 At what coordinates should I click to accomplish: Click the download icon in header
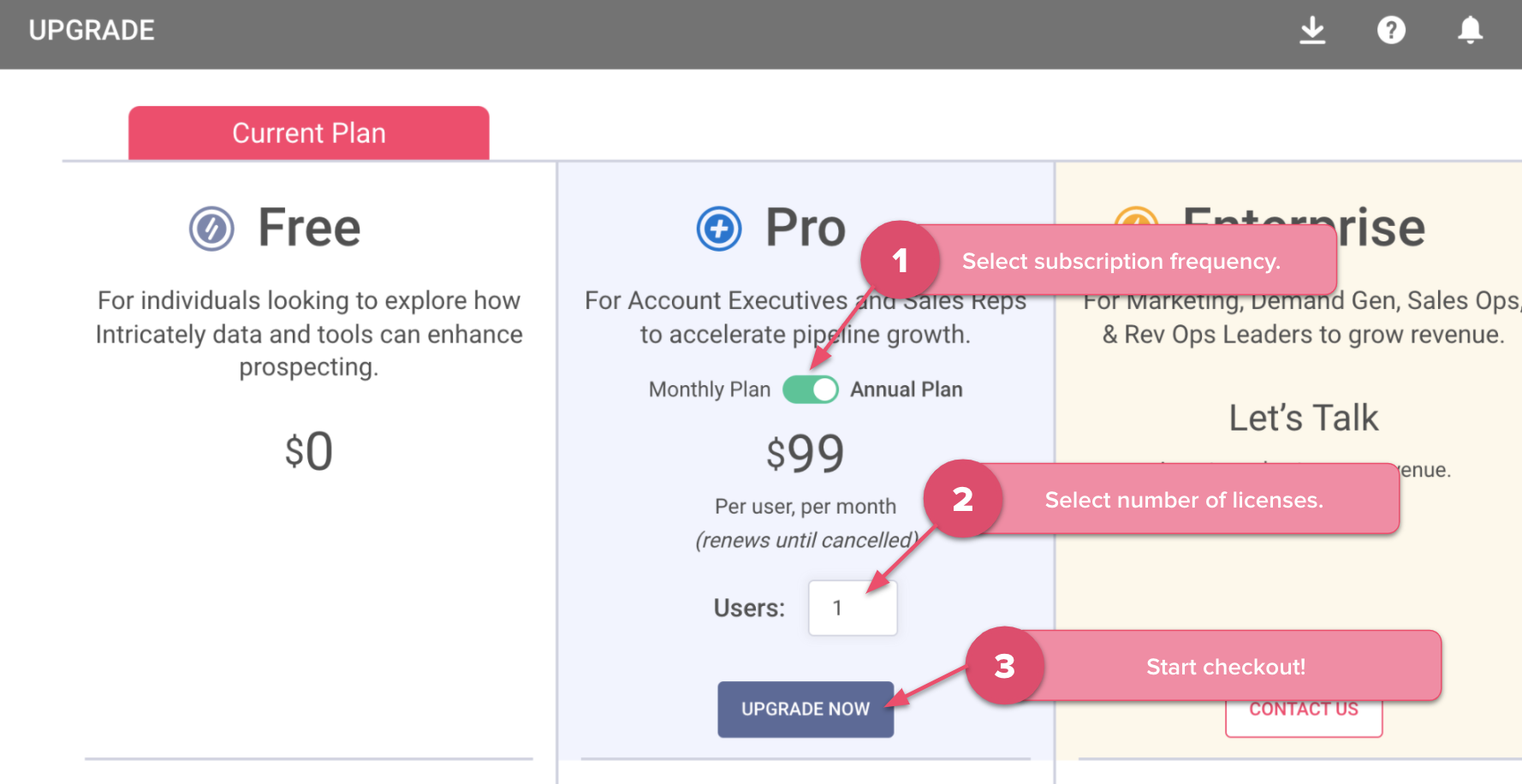click(x=1312, y=31)
